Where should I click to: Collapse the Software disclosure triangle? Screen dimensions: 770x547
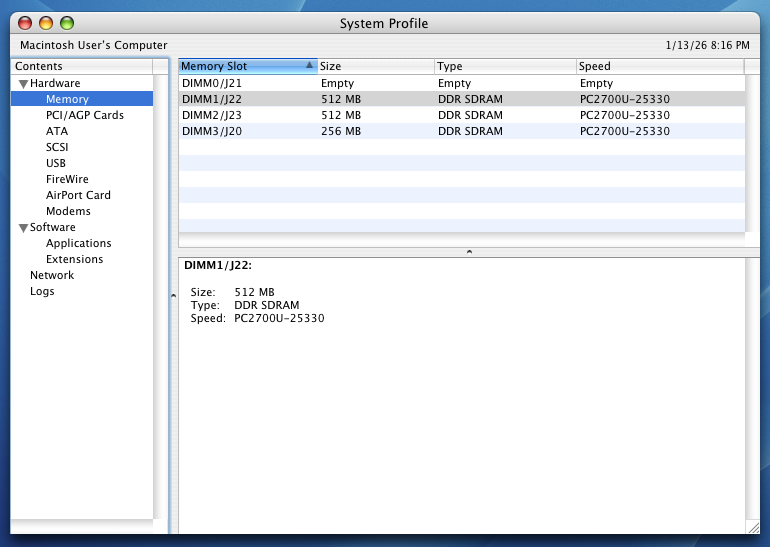[23, 228]
